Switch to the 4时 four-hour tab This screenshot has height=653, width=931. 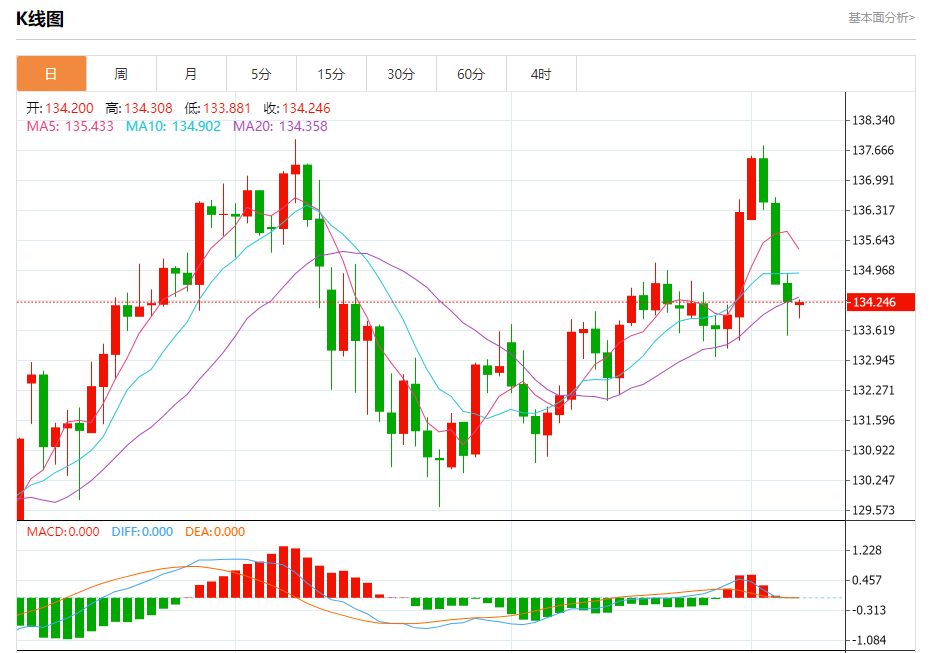[x=542, y=74]
